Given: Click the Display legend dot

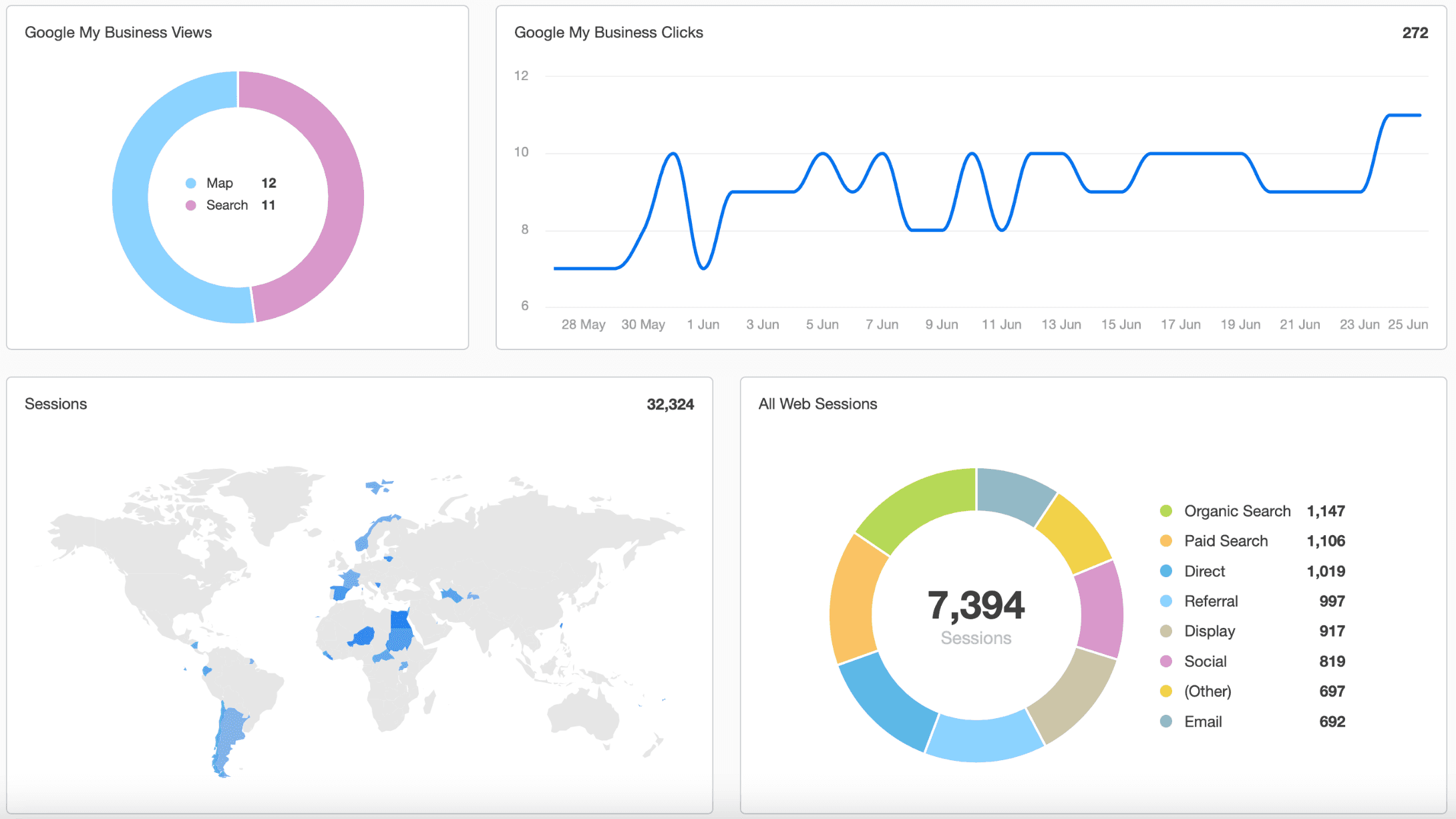Looking at the screenshot, I should tap(1166, 631).
